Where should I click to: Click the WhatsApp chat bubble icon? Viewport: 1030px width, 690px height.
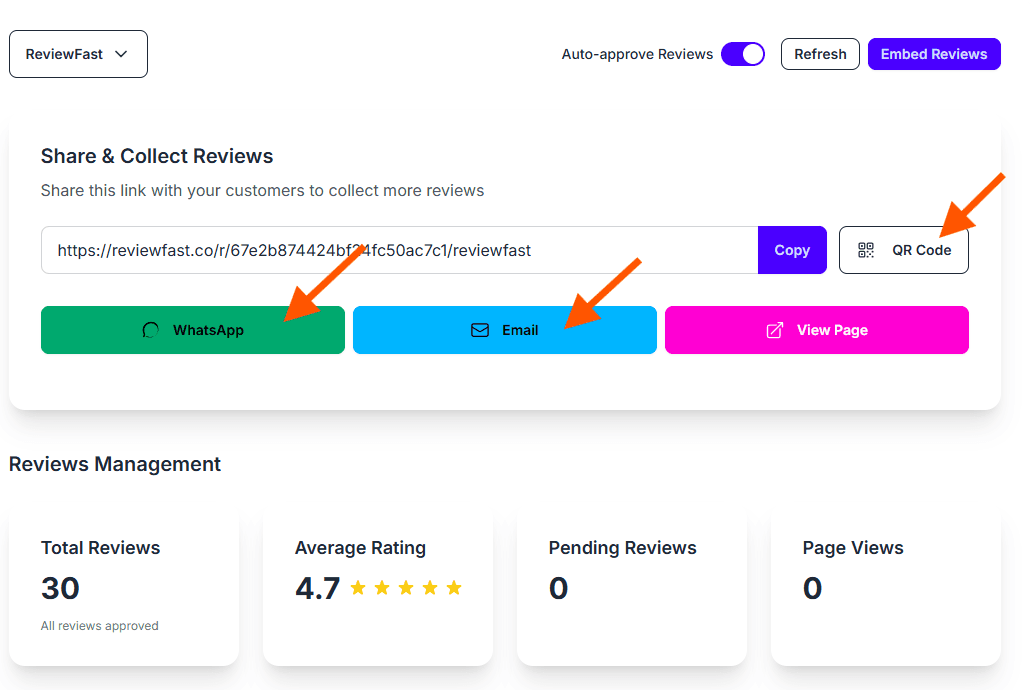tap(151, 330)
